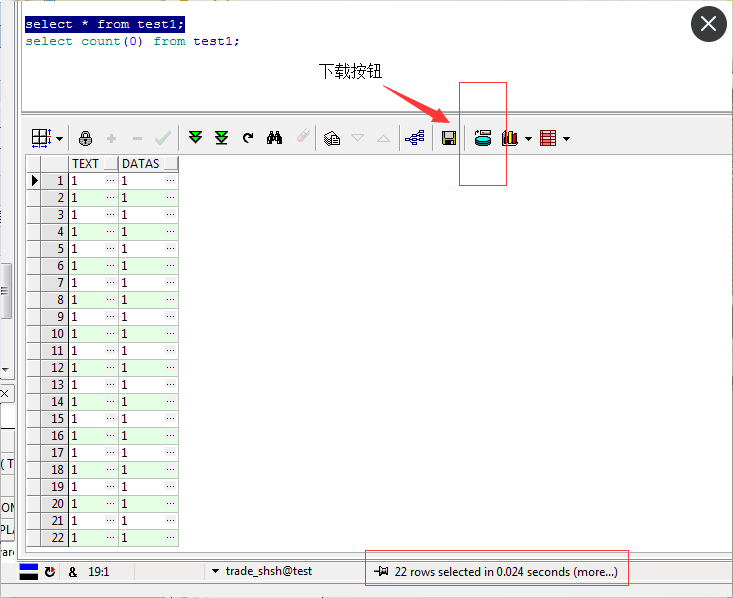This screenshot has height=598, width=733.
Task: Click the 19:1 cursor position indicator
Action: [x=99, y=572]
